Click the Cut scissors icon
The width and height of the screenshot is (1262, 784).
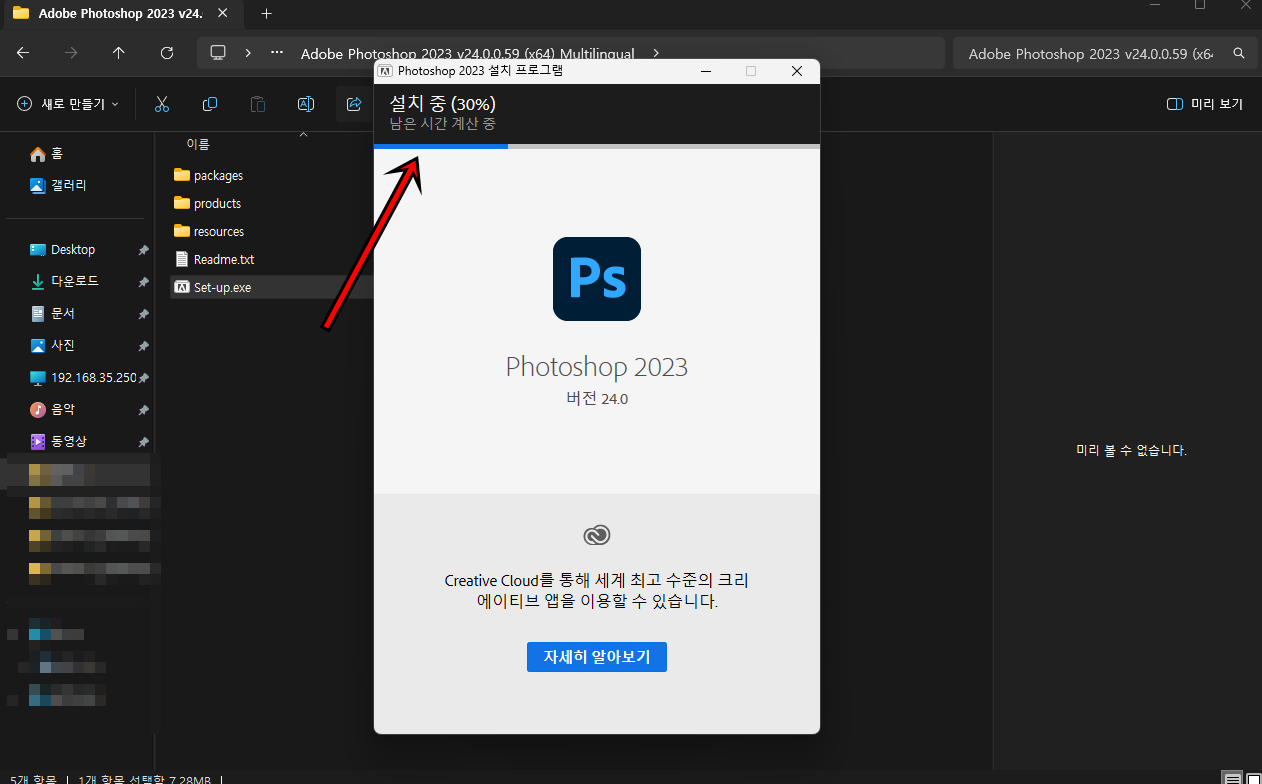[x=162, y=104]
